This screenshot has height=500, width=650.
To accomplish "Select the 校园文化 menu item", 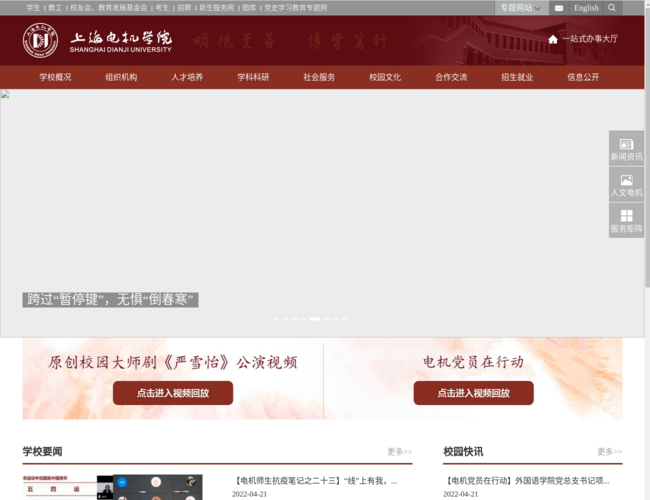I will 385,77.
